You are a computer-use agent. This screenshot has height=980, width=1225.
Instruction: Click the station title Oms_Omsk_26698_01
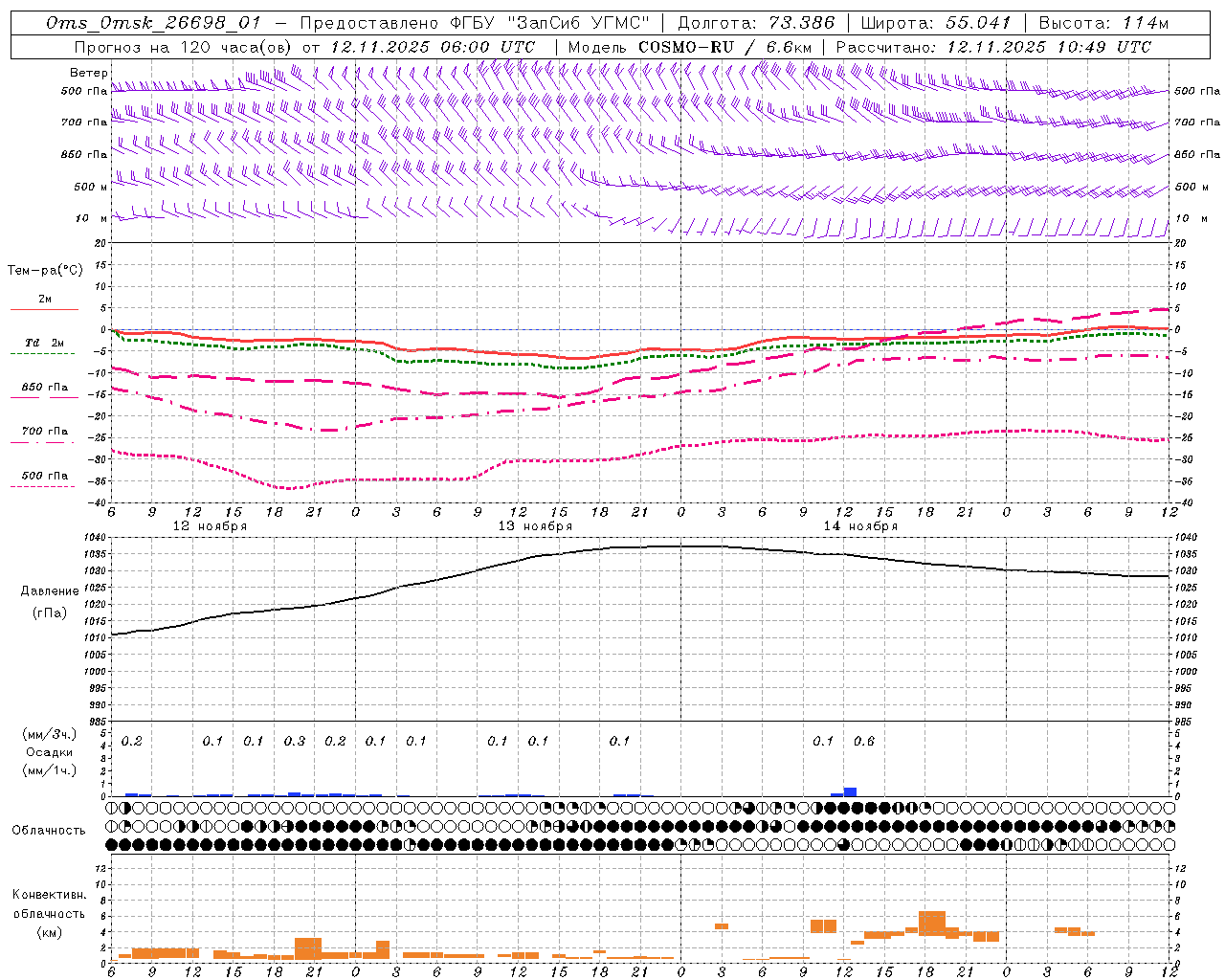153,23
